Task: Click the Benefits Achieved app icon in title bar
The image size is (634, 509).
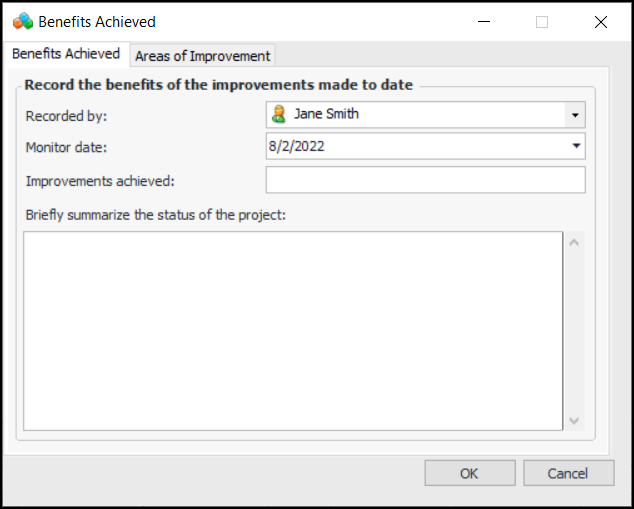Action: [22, 21]
